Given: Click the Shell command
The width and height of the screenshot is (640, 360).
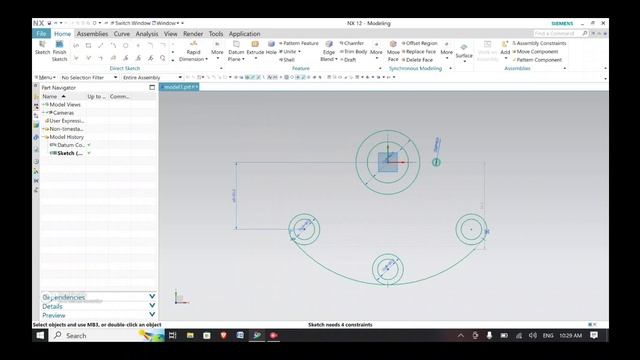Looking at the screenshot, I should point(287,60).
